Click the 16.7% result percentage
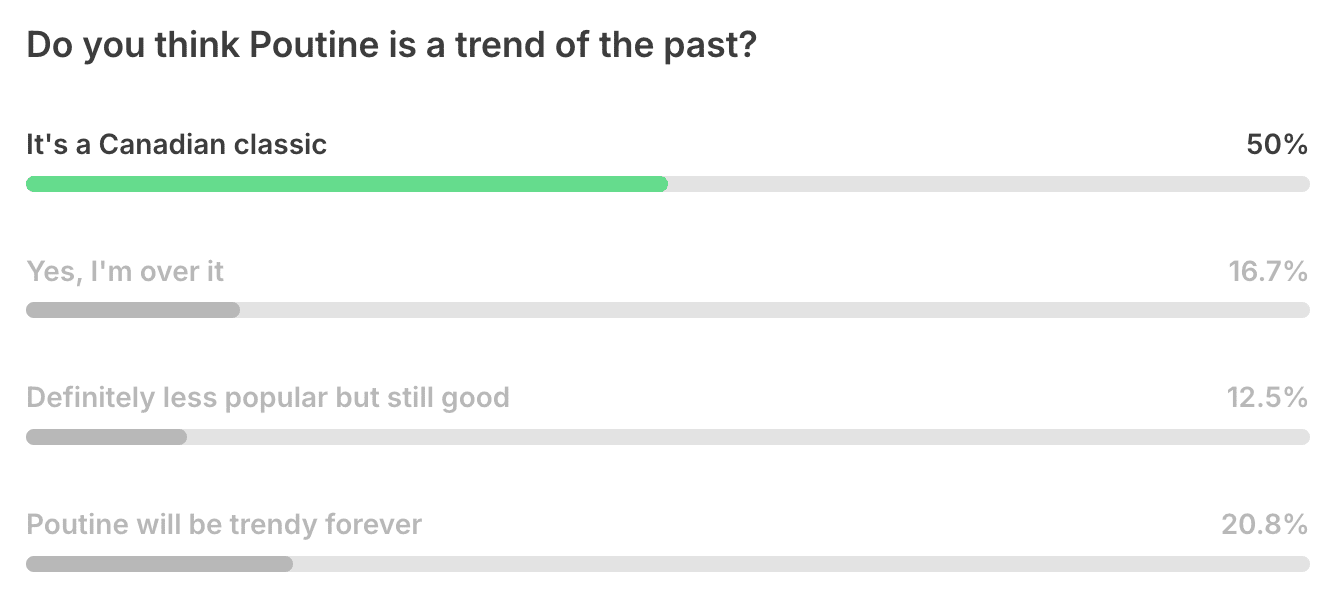The height and width of the screenshot is (612, 1336). click(1268, 271)
